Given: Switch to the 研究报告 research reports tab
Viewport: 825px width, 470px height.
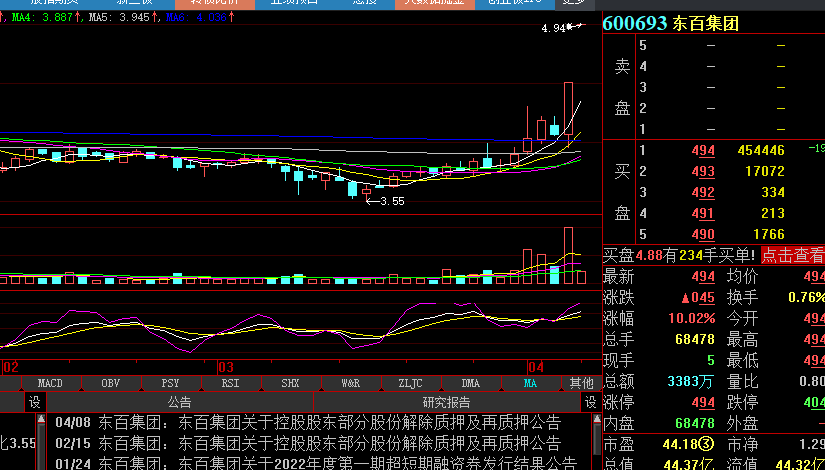Looking at the screenshot, I should (447, 403).
